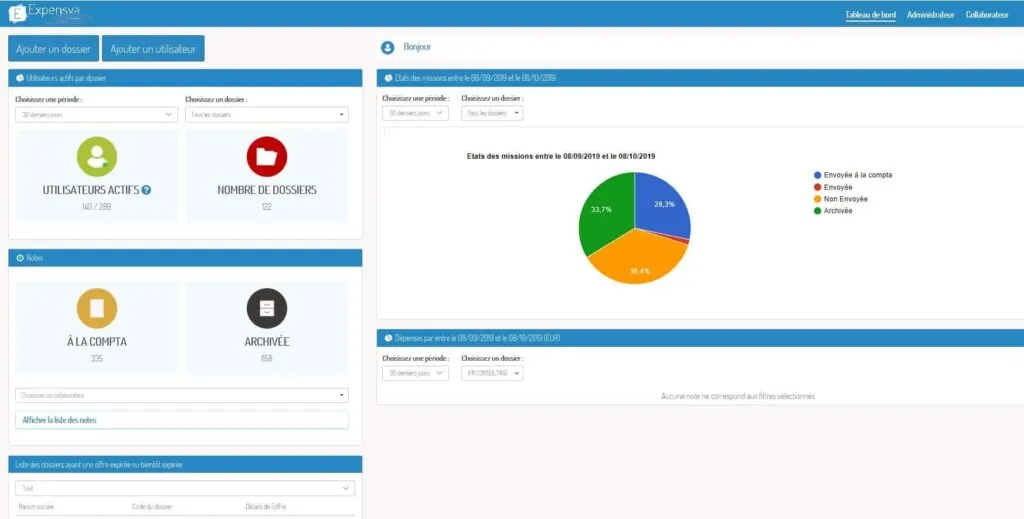Click the Aucune note ne correspond message
This screenshot has height=519, width=1024.
(738, 396)
